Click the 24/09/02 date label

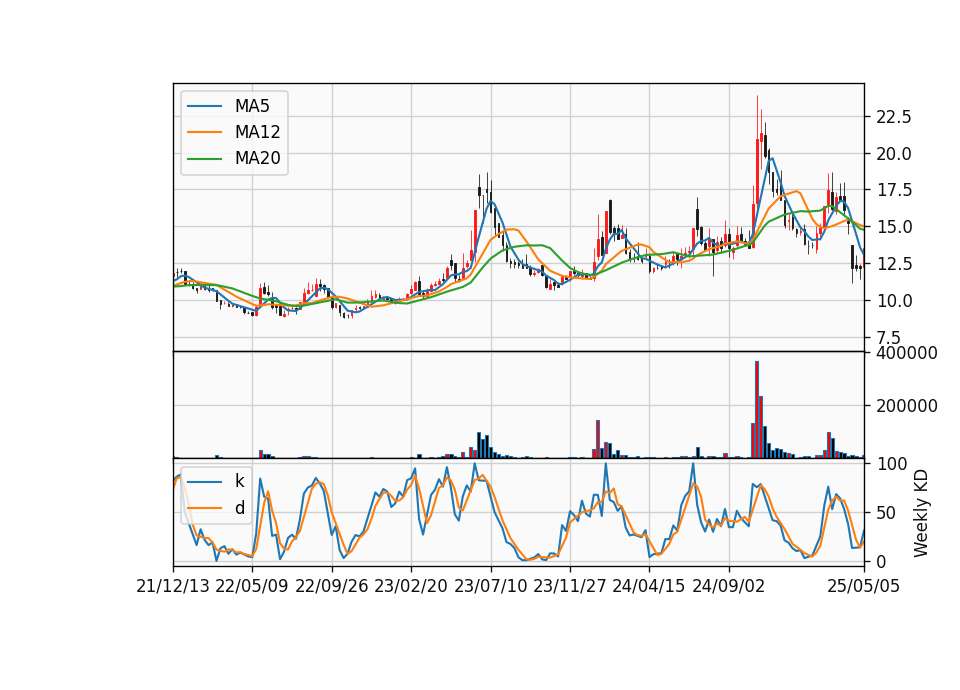pyautogui.click(x=729, y=586)
